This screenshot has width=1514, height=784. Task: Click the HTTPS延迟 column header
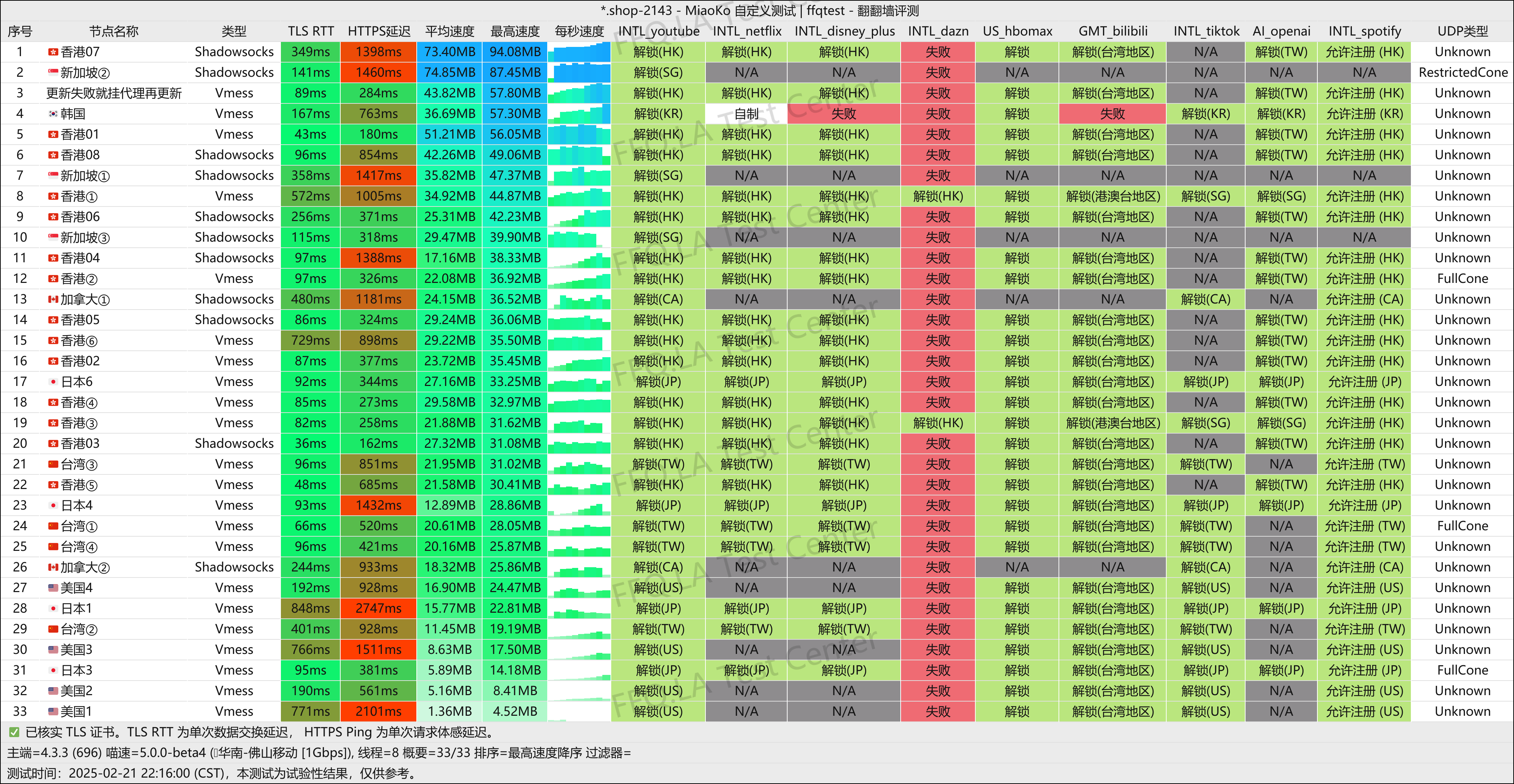[378, 31]
